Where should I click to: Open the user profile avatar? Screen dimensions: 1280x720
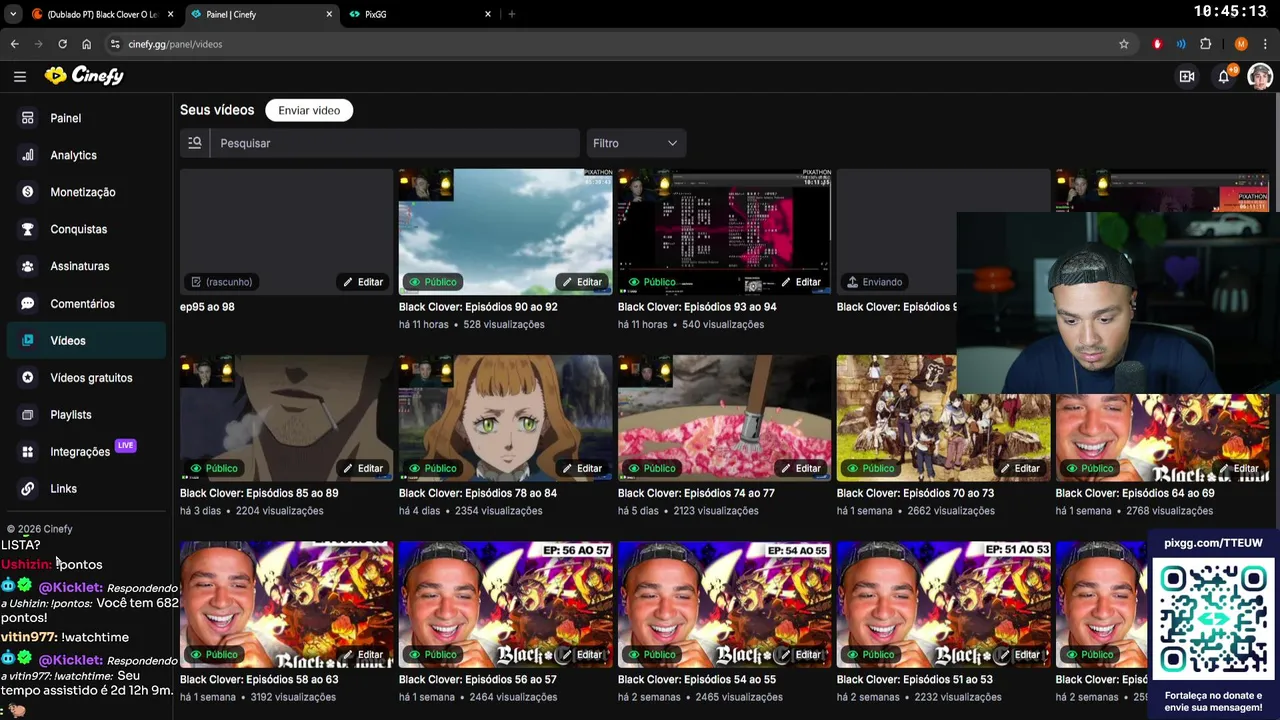(1259, 76)
